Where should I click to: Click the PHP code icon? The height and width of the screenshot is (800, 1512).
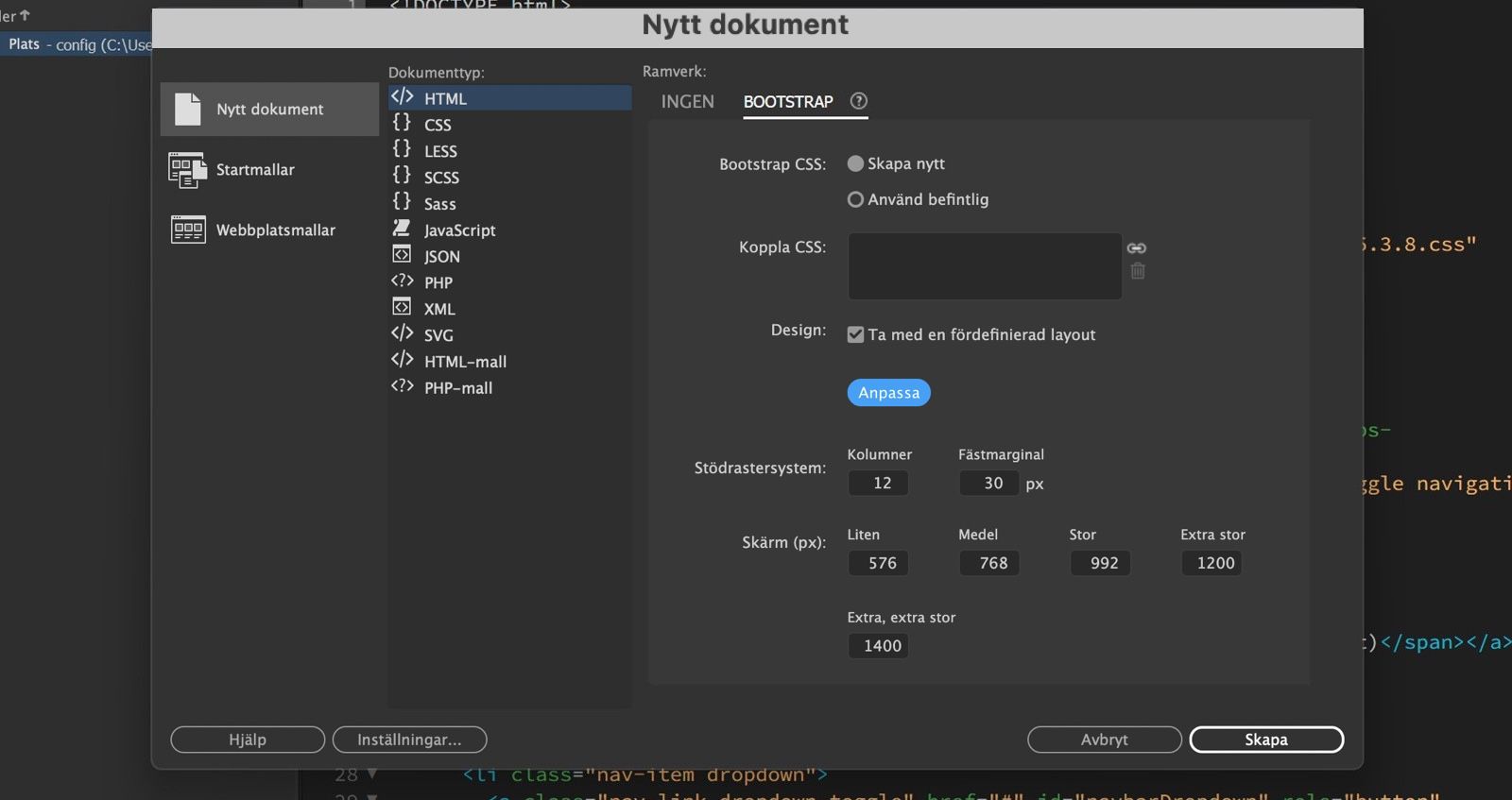click(x=403, y=281)
